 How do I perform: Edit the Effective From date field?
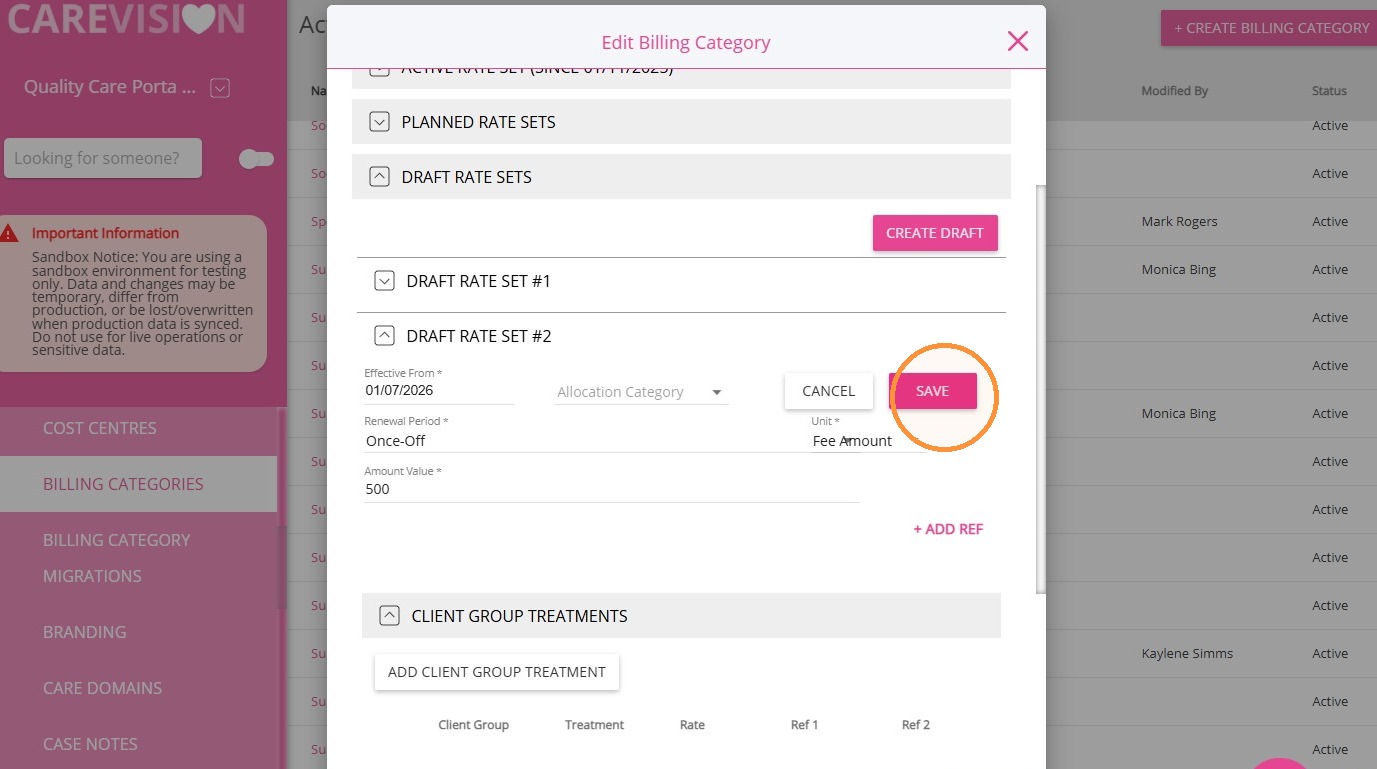[439, 391]
